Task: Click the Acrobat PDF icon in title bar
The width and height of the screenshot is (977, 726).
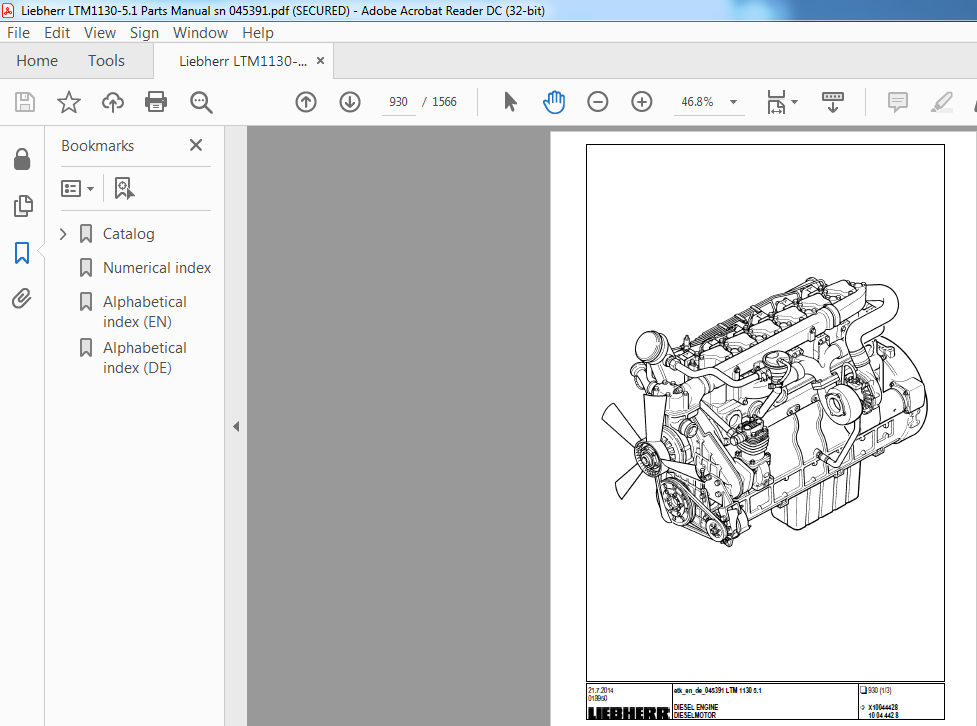Action: 8,11
